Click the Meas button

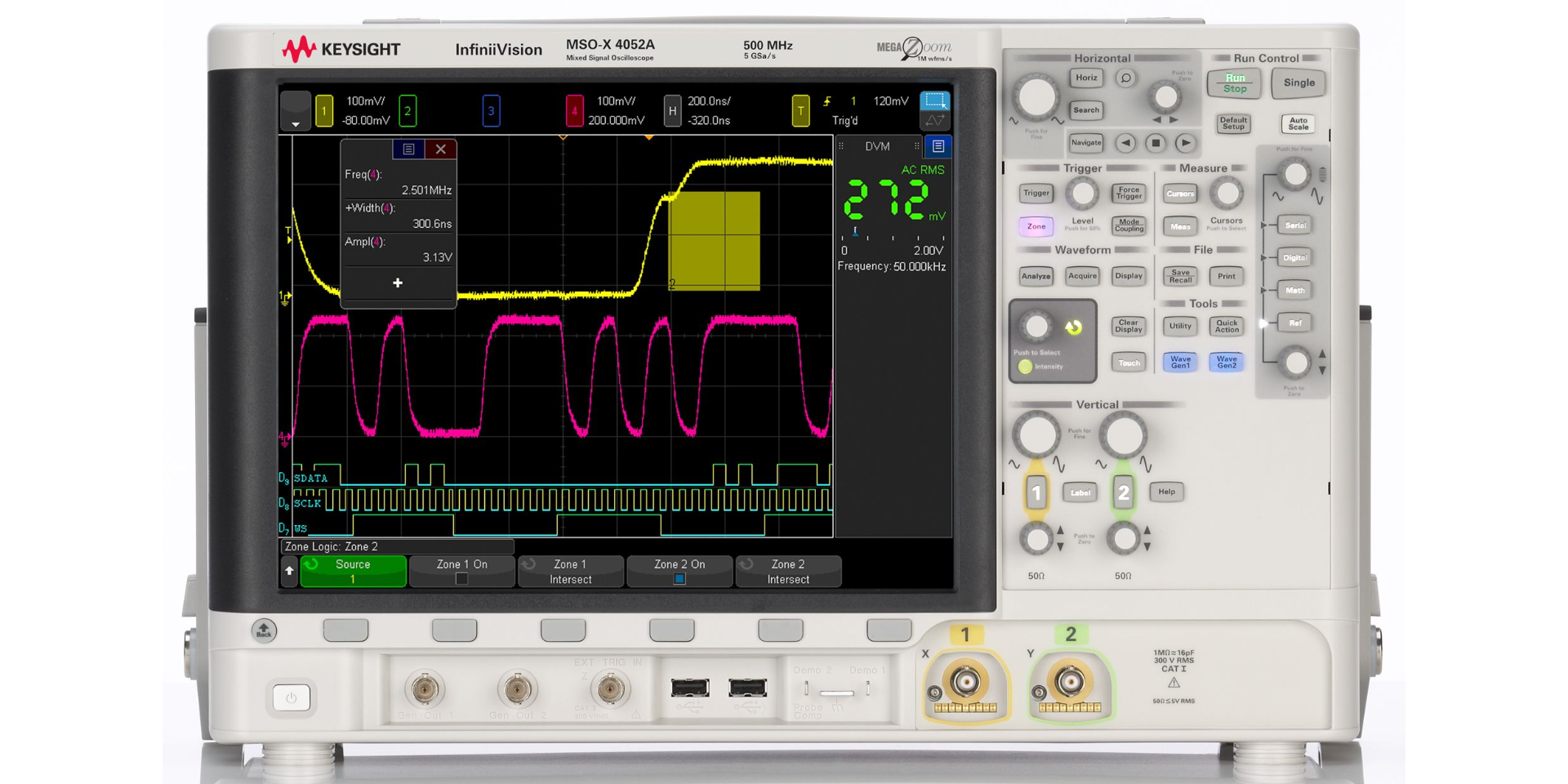pos(1180,226)
